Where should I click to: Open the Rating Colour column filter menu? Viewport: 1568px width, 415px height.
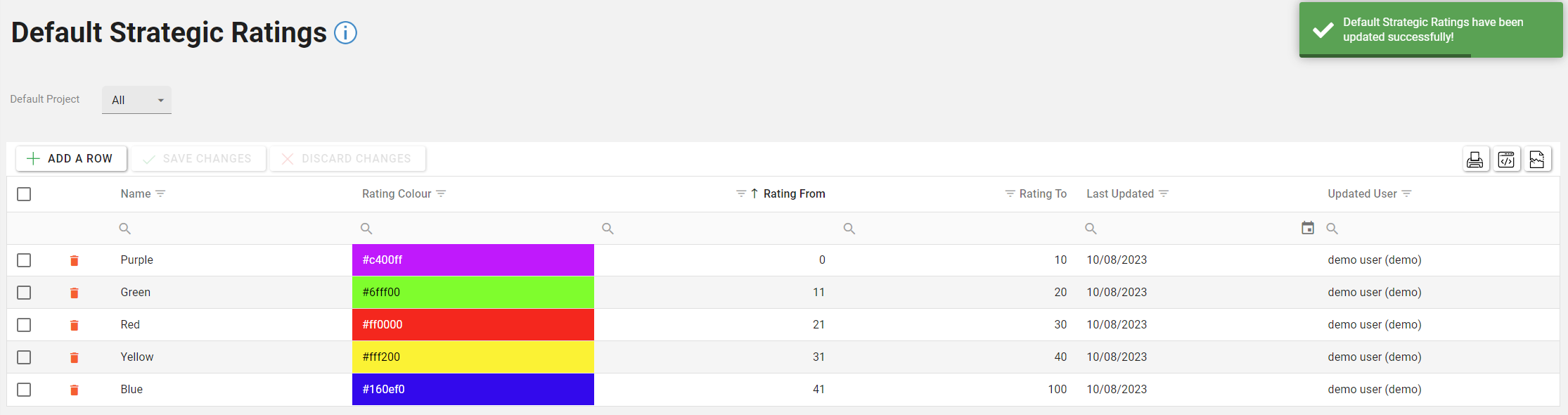[x=441, y=193]
